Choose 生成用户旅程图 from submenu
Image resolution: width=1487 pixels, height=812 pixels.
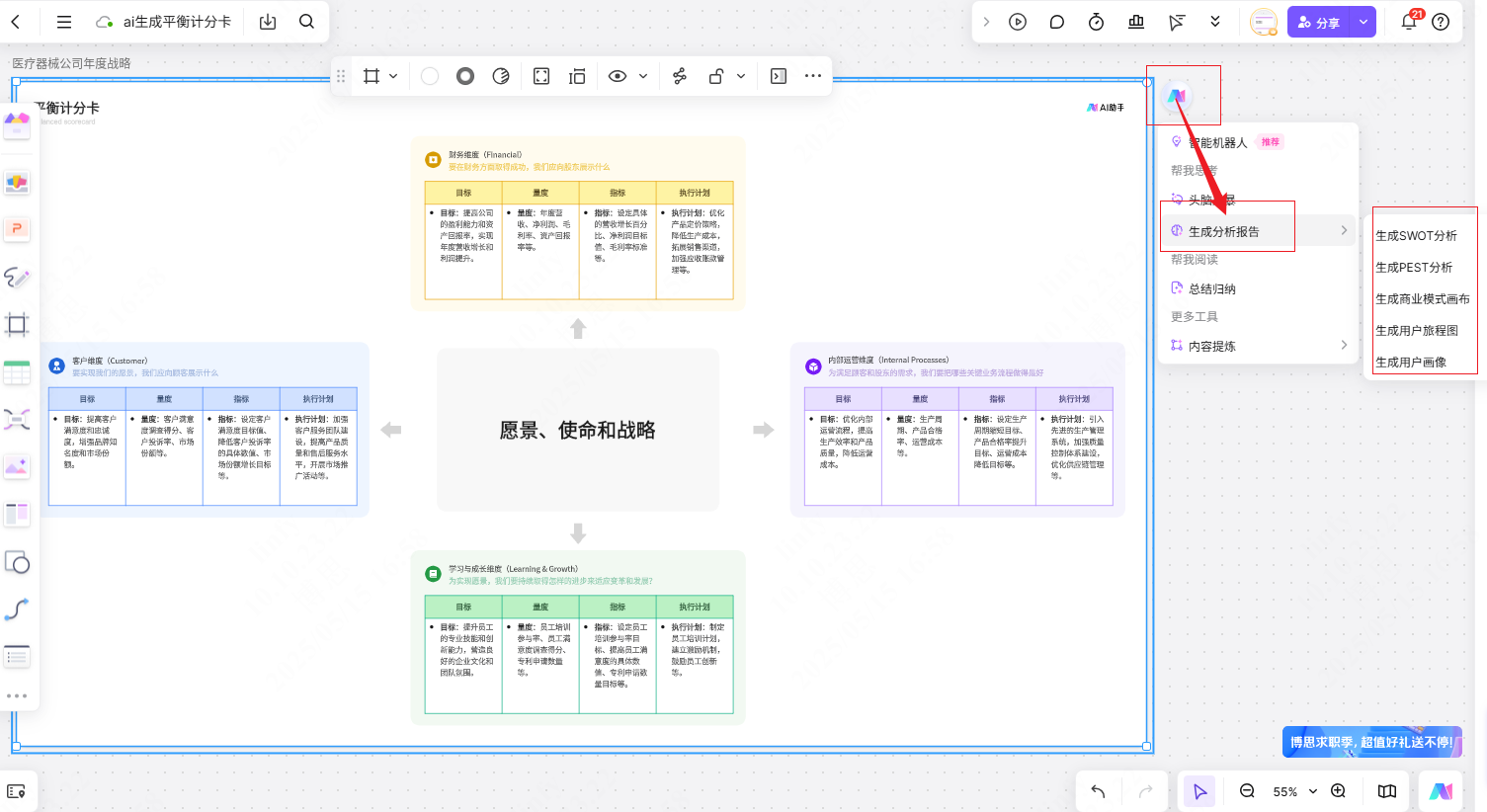[1417, 331]
